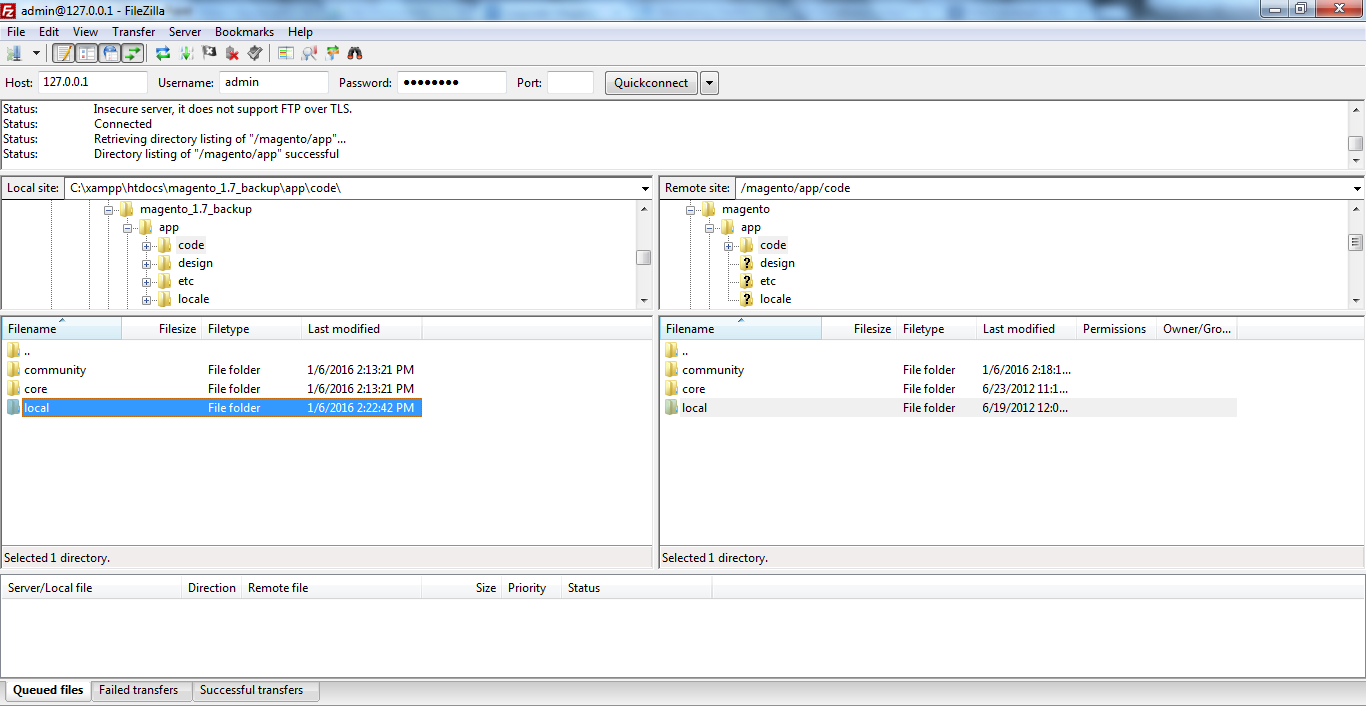The image size is (1366, 706).
Task: Go to the local parent directory (..)
Action: pos(212,351)
